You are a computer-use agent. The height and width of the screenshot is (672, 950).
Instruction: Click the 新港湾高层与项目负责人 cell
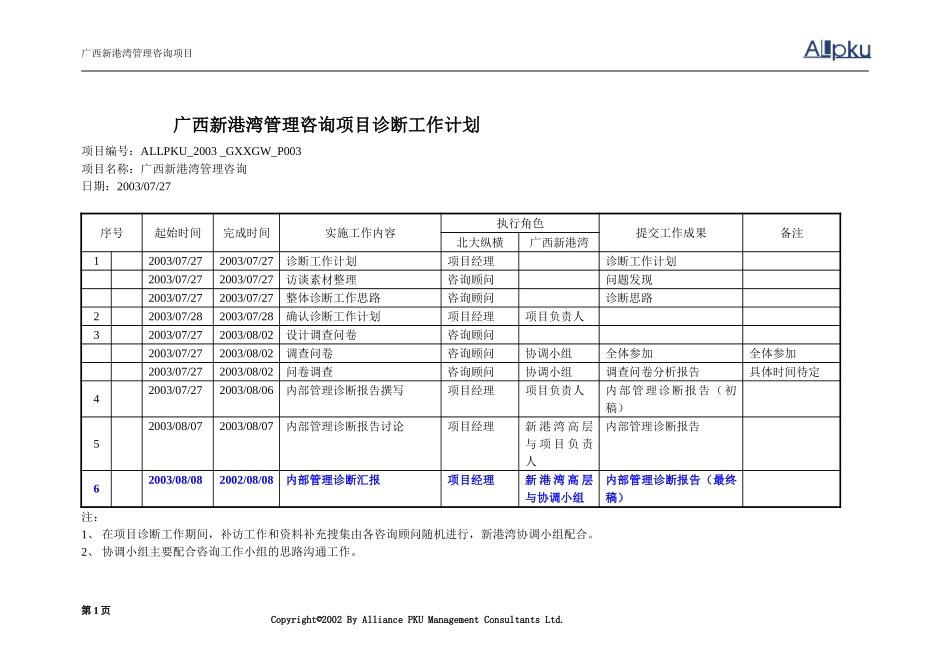pos(559,444)
